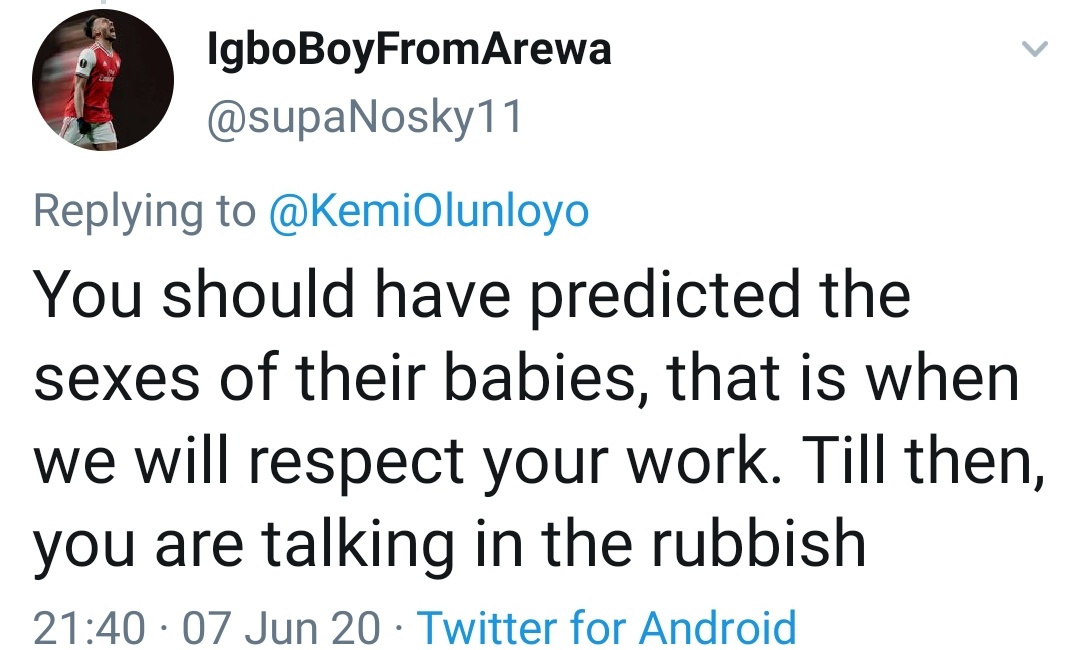Click the Twitter for Android source link
The width and height of the screenshot is (1073, 650).
point(606,627)
